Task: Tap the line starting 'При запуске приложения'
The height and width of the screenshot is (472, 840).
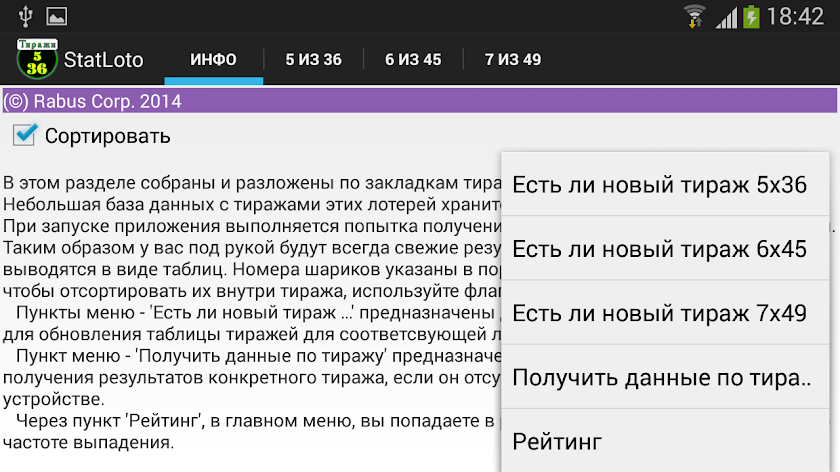Action: (252, 226)
